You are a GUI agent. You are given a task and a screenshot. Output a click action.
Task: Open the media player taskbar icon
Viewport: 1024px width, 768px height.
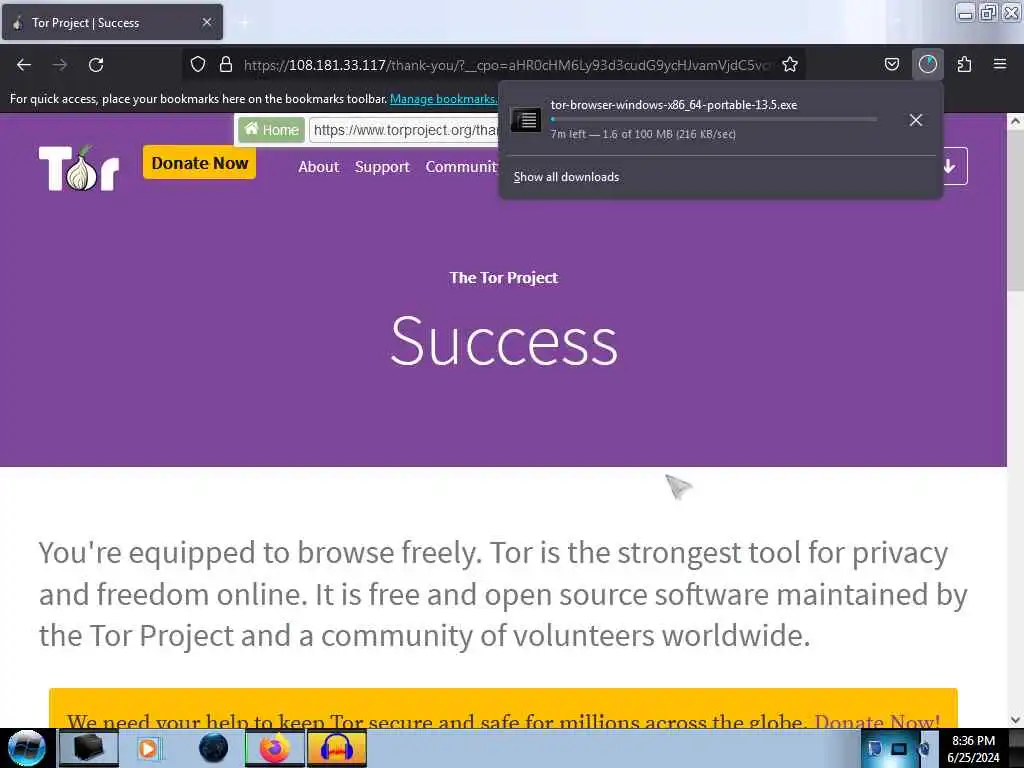coord(148,748)
